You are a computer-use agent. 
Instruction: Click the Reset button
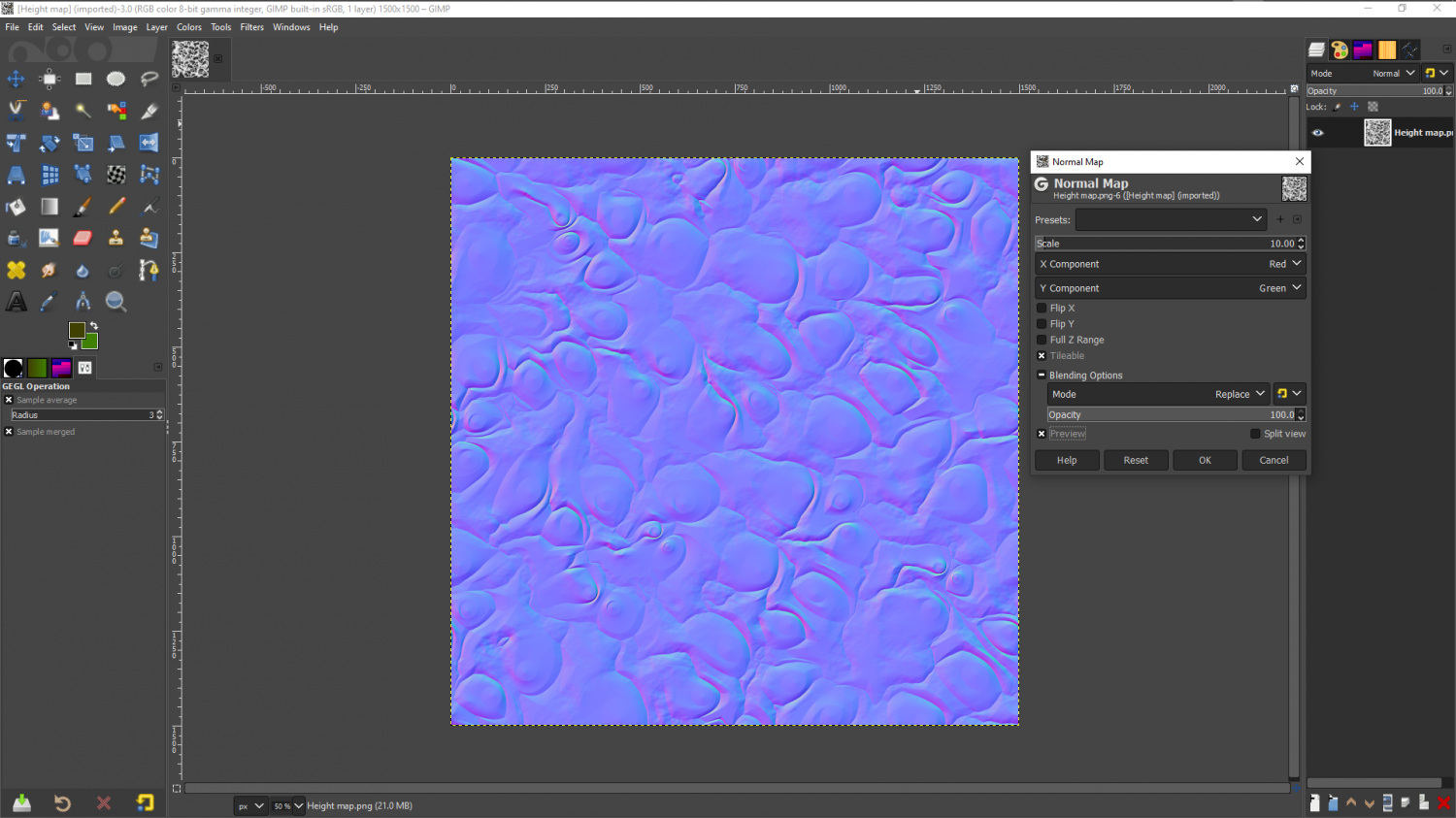click(1136, 460)
